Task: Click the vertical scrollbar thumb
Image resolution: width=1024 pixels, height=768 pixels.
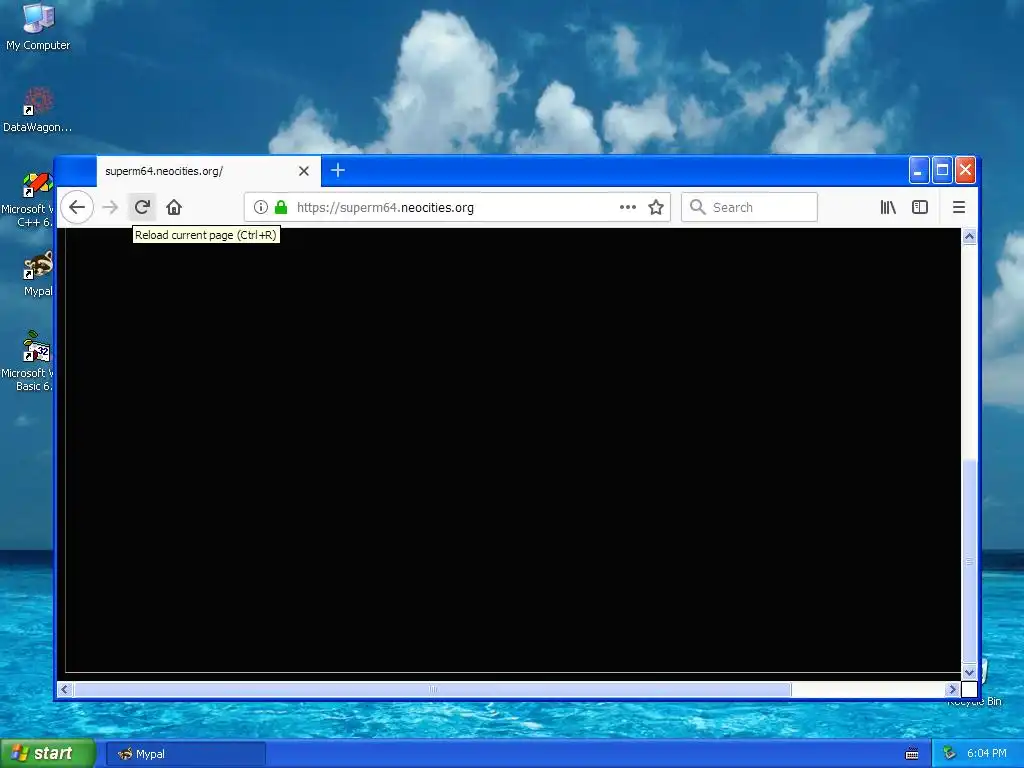Action: pyautogui.click(x=970, y=561)
